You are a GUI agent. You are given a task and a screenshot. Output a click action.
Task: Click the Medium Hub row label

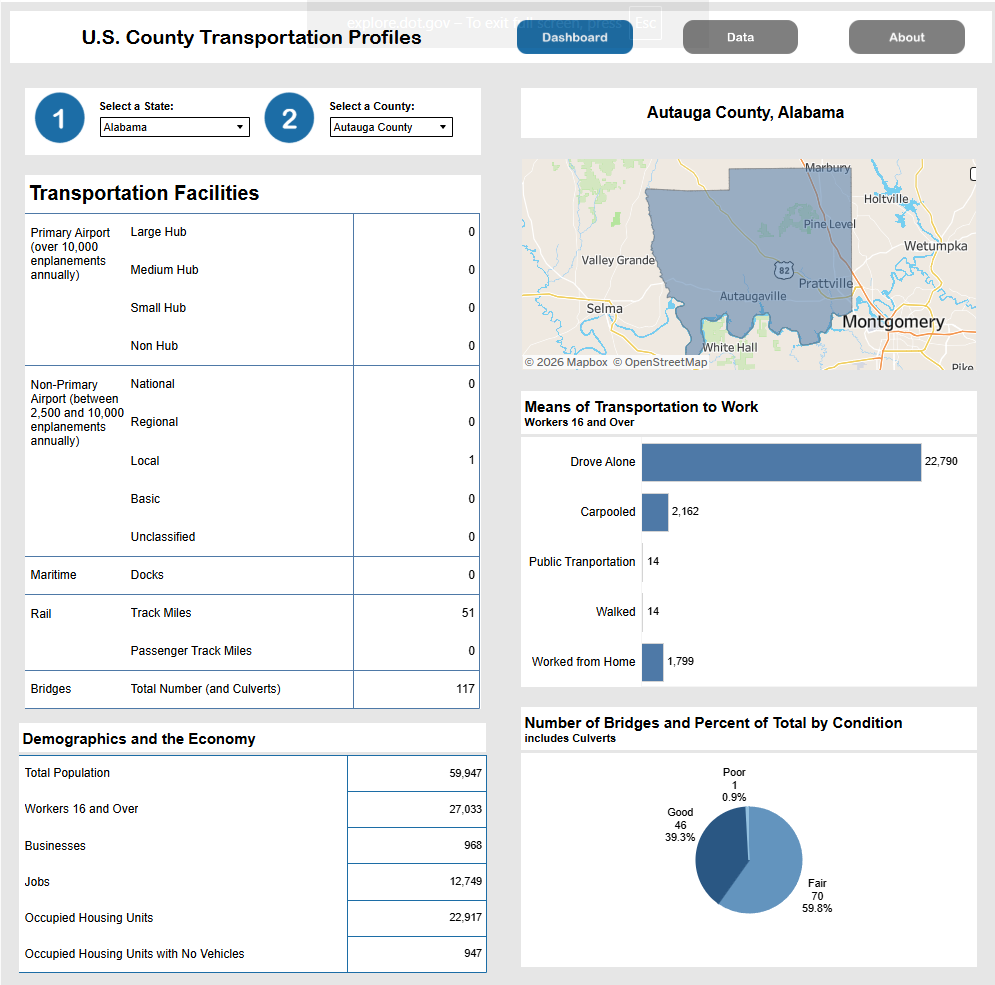[164, 270]
